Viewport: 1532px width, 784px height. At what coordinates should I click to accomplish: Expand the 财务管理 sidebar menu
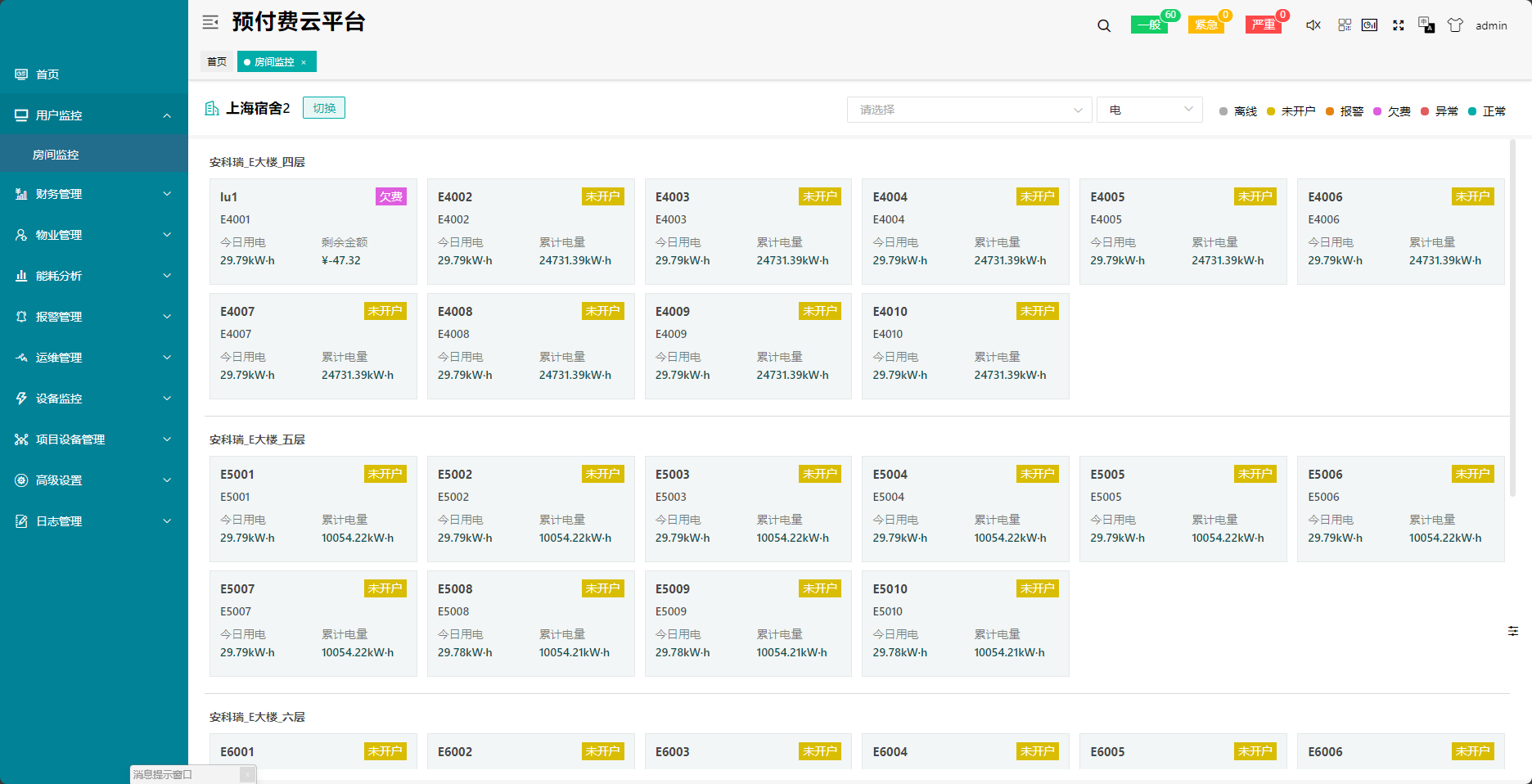(x=94, y=194)
